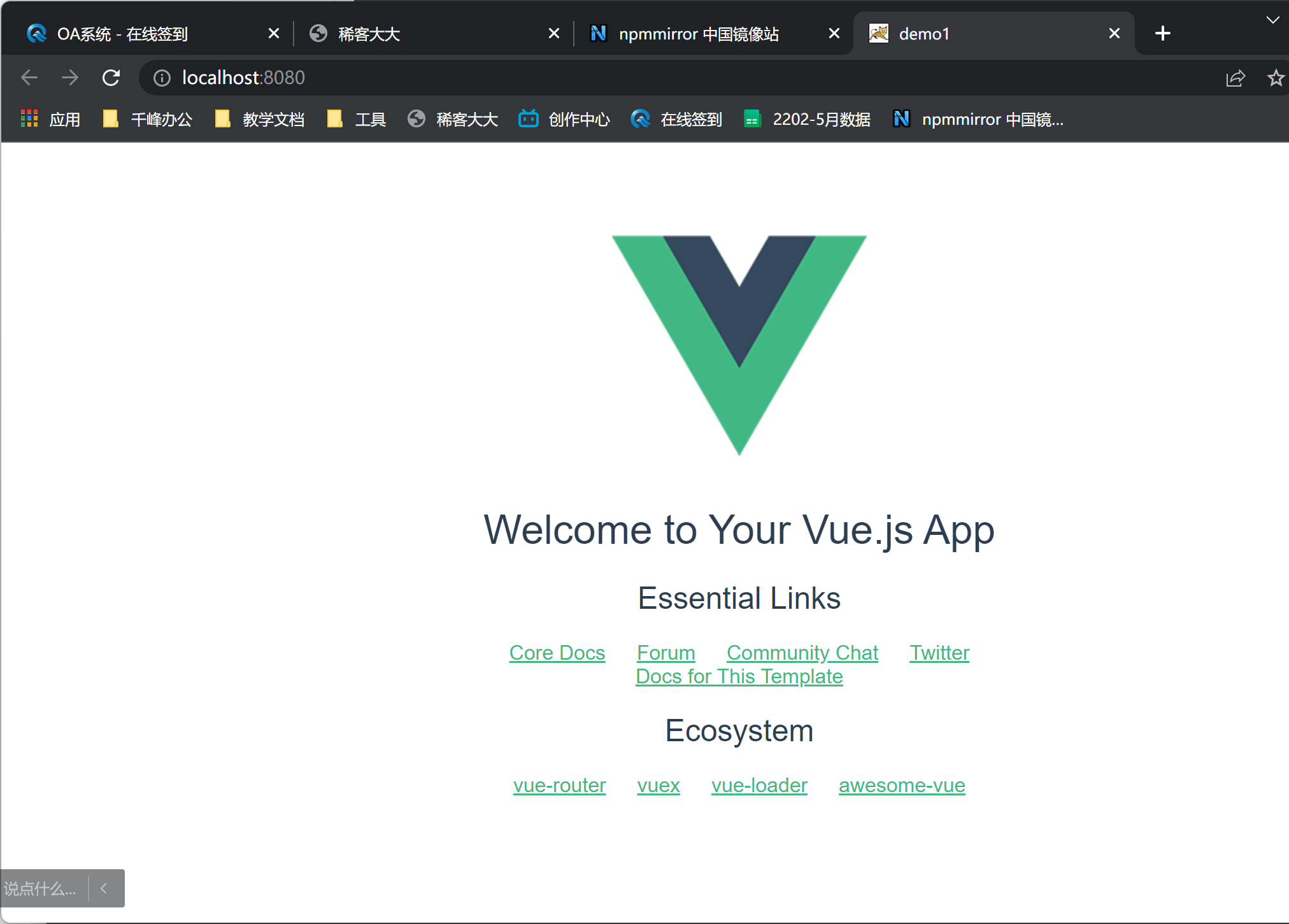Switch to the 稀客大大 tab
Image resolution: width=1289 pixels, height=924 pixels.
(x=433, y=34)
